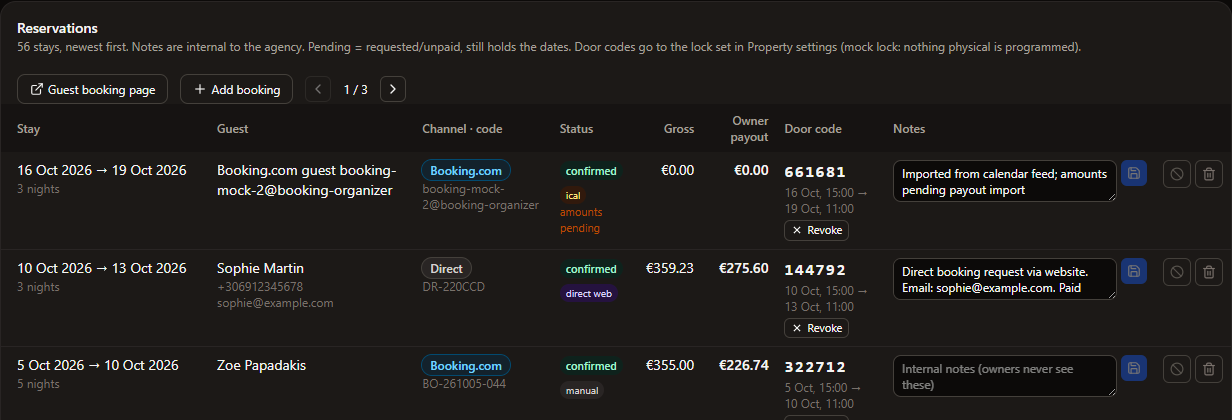The image size is (1232, 420).
Task: Revoke door code 144792
Action: pyautogui.click(x=816, y=328)
